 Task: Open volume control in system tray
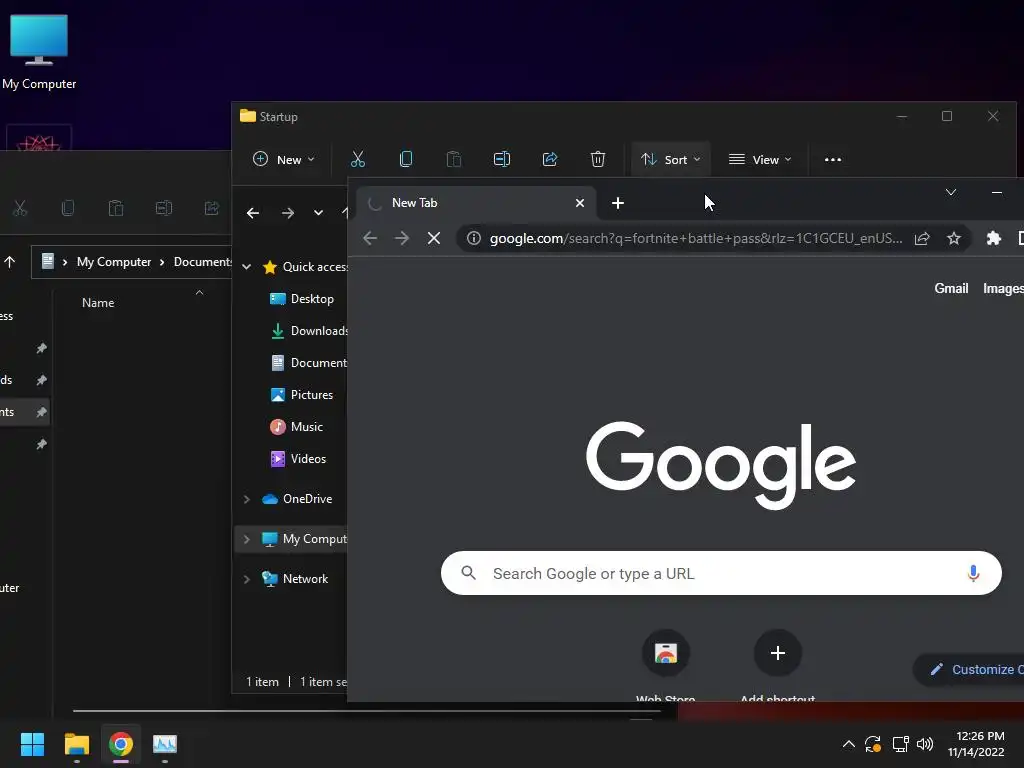(925, 744)
